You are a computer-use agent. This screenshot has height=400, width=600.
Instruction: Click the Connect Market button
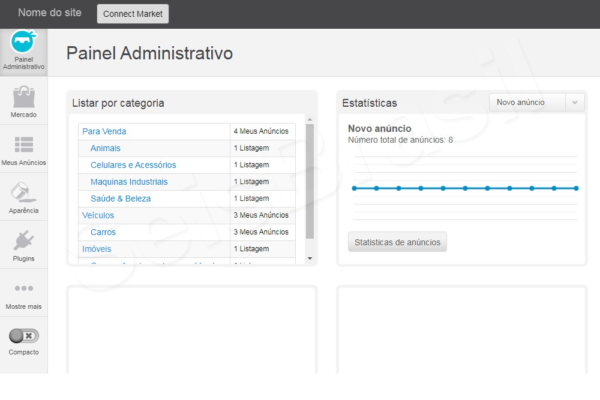tap(133, 14)
